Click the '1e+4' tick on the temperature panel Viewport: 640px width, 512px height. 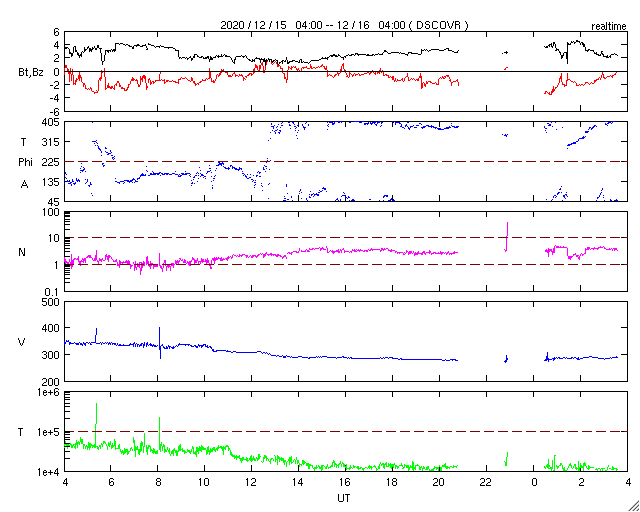pyautogui.click(x=49, y=472)
